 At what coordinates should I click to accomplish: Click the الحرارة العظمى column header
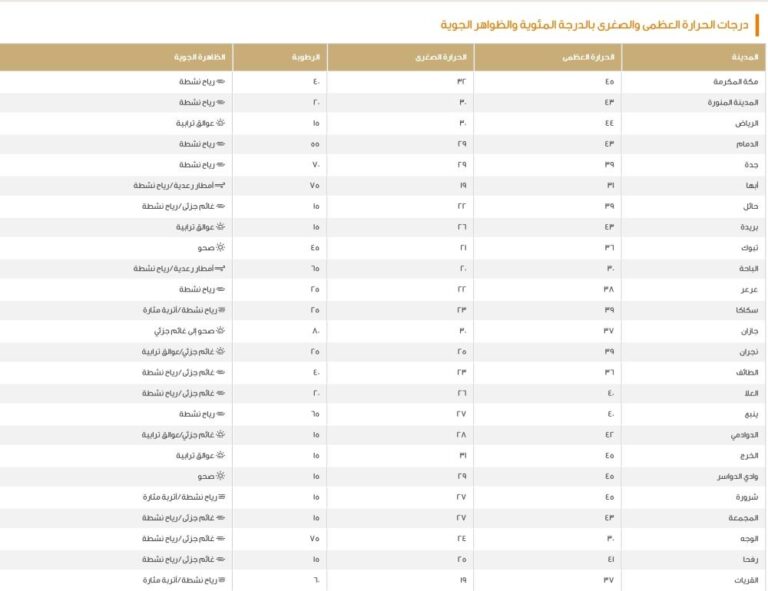(588, 57)
